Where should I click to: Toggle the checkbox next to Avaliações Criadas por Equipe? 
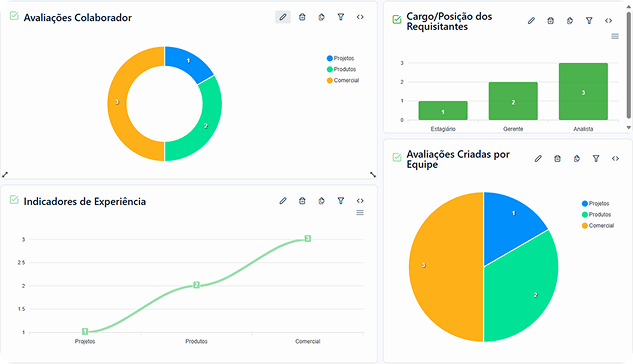(397, 157)
